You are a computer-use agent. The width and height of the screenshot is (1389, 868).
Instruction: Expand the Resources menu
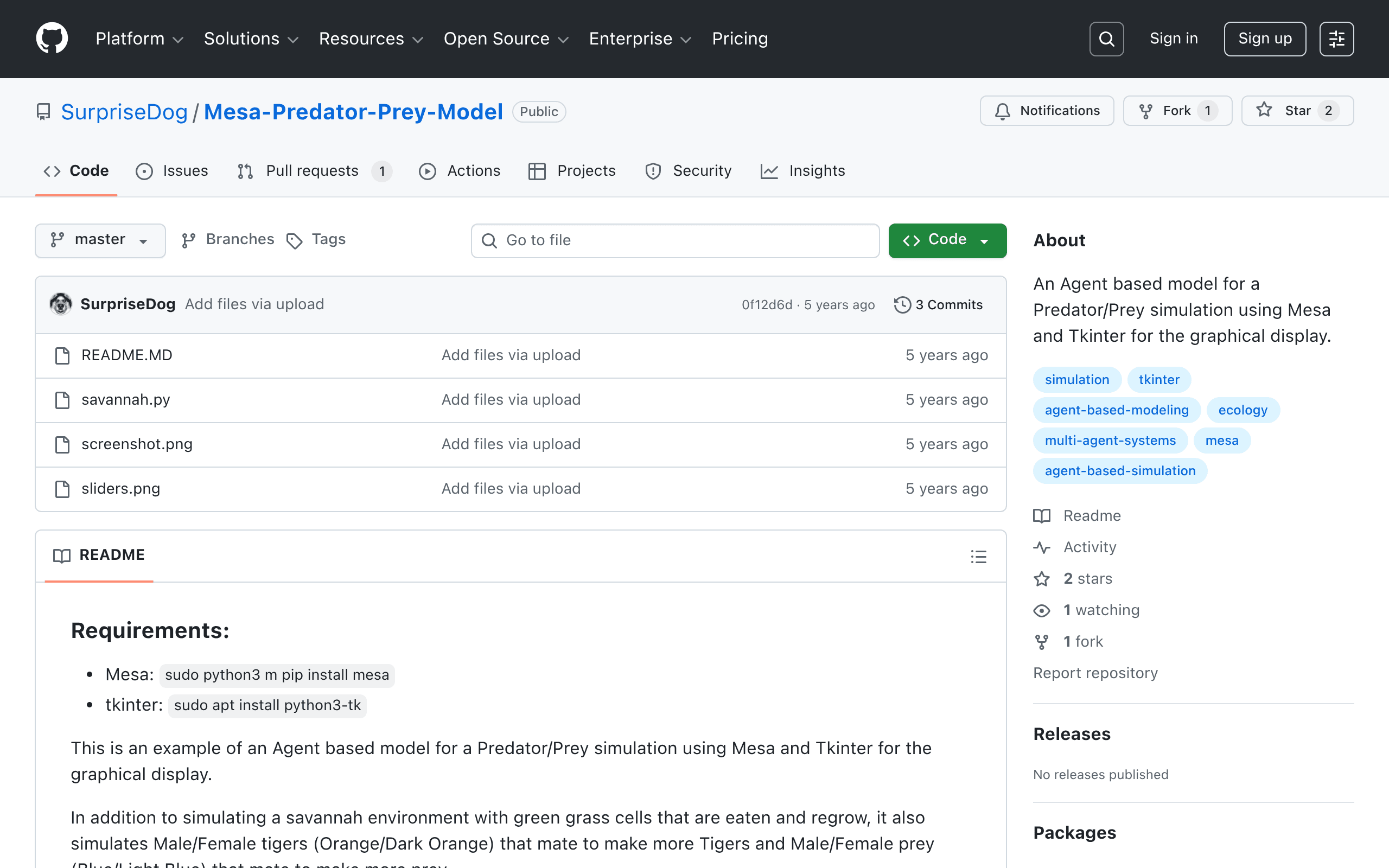click(371, 39)
